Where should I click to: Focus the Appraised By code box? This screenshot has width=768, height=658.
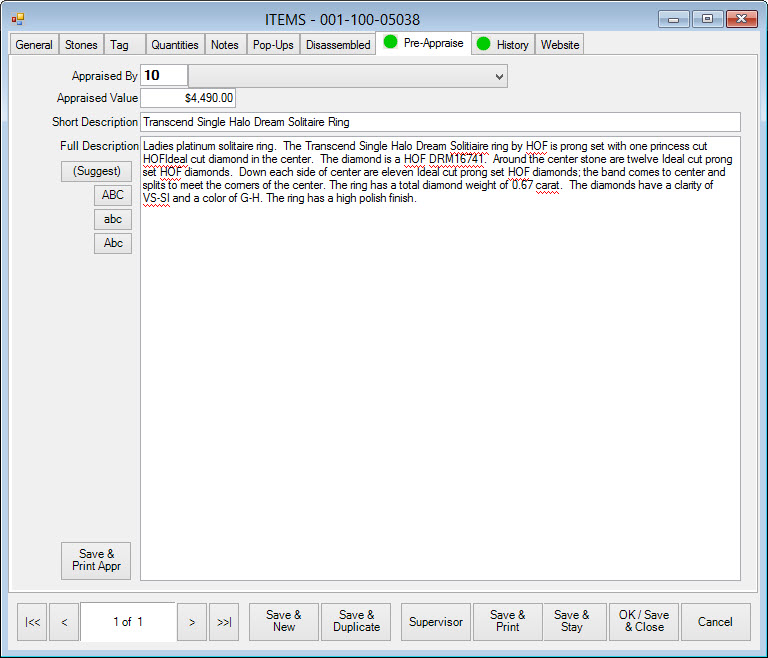tap(164, 76)
